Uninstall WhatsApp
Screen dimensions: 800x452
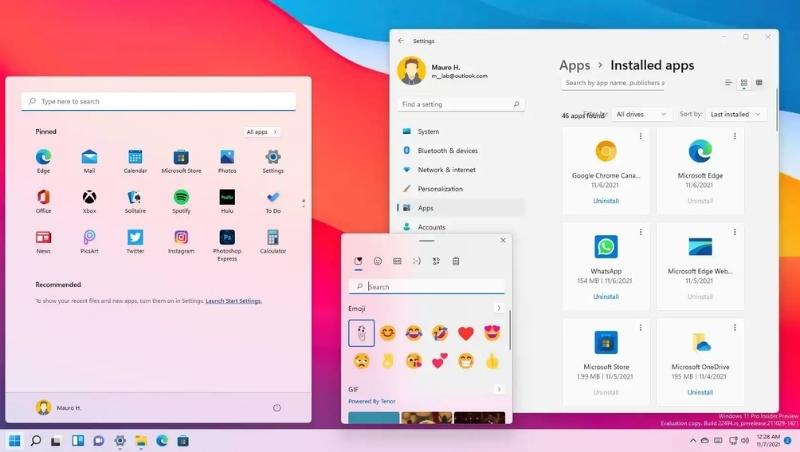(606, 297)
